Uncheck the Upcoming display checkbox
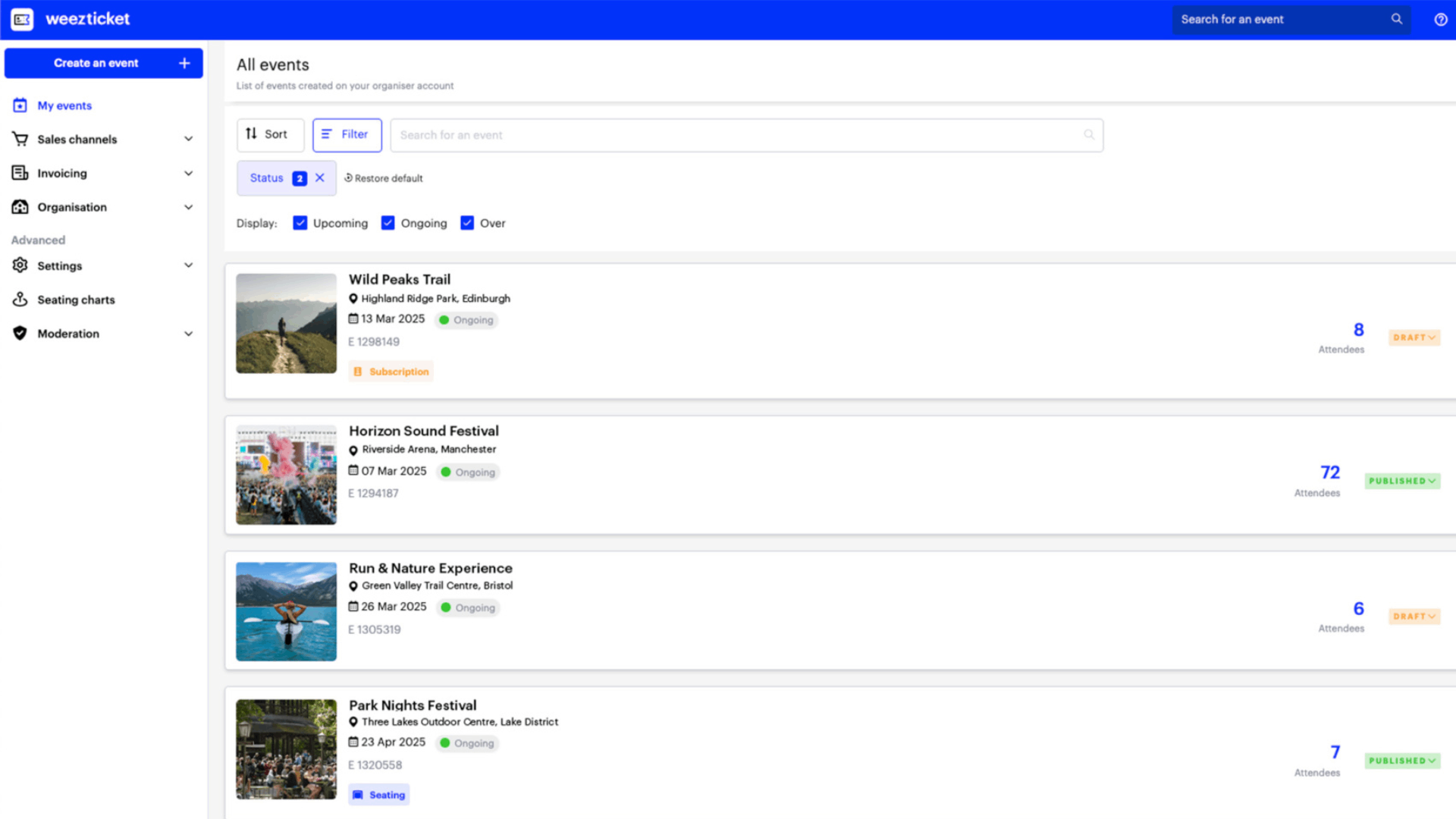 click(300, 223)
